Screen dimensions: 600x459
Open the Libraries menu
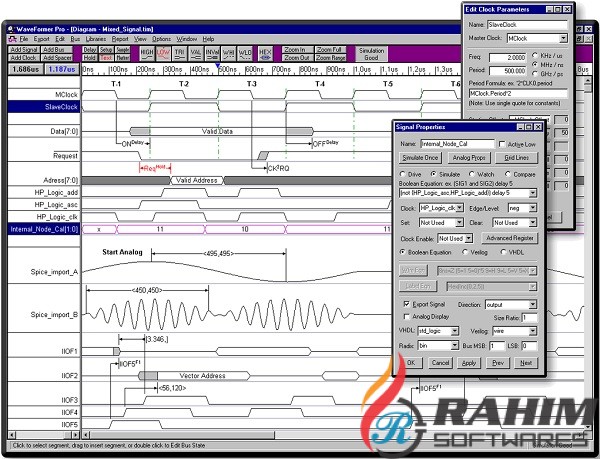coord(96,39)
